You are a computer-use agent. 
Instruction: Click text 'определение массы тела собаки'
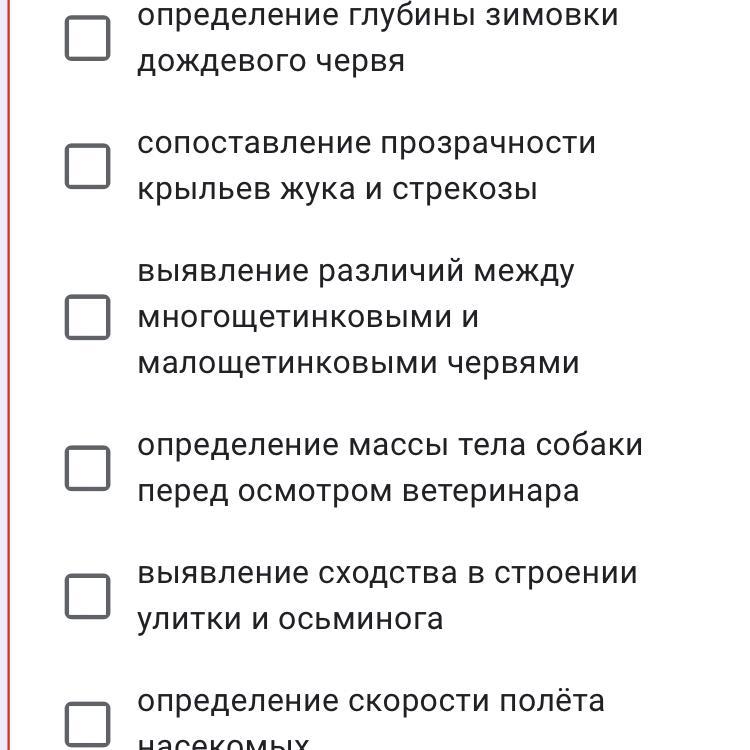(x=389, y=468)
